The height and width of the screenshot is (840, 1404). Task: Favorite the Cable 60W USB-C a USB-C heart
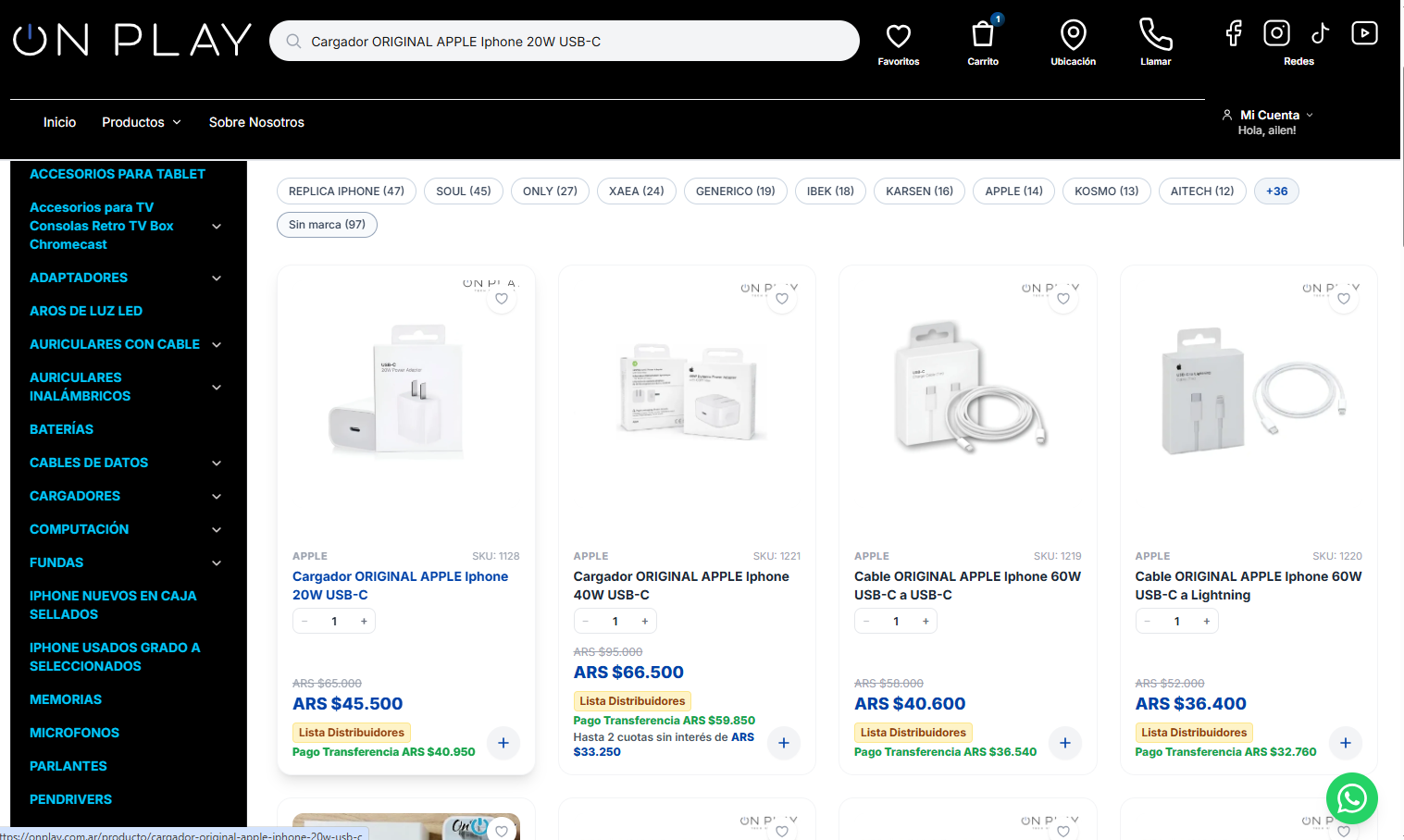pos(1063,299)
